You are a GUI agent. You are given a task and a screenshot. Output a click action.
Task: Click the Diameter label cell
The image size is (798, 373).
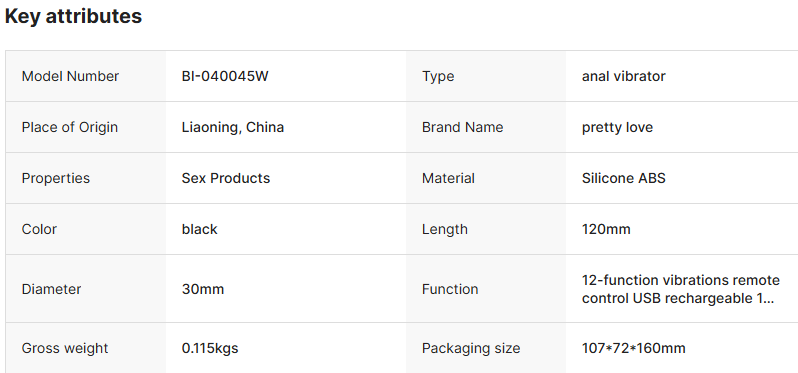(86, 289)
